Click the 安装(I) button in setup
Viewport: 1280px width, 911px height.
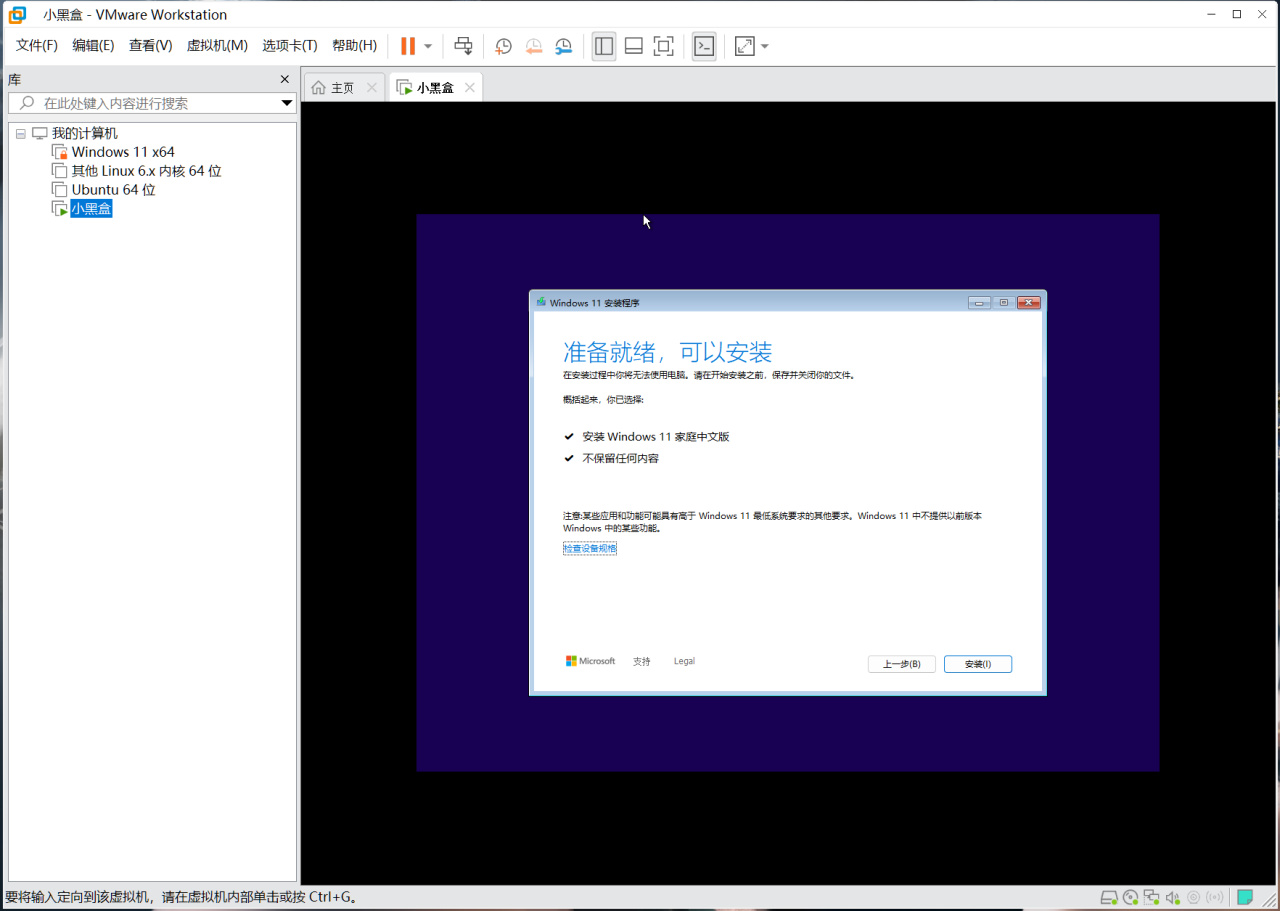[x=977, y=664]
